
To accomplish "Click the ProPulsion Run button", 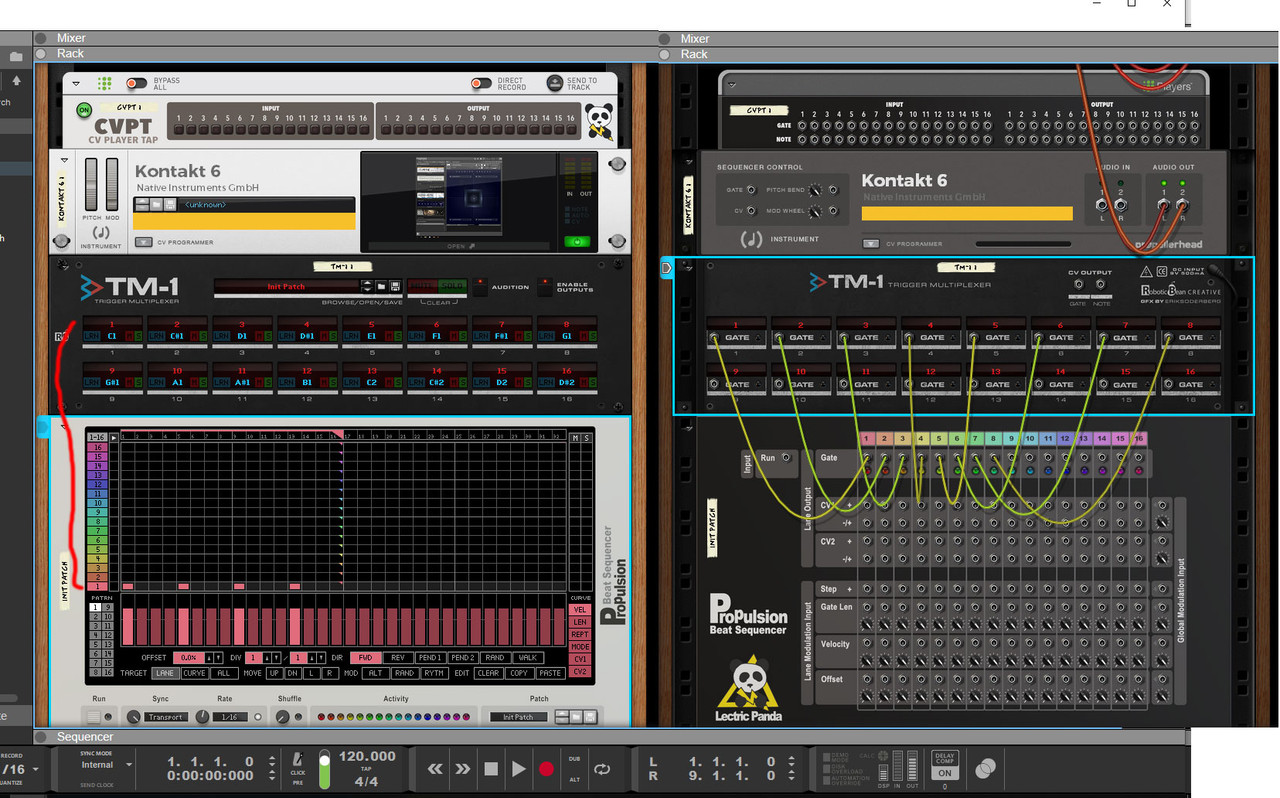I will tap(94, 717).
